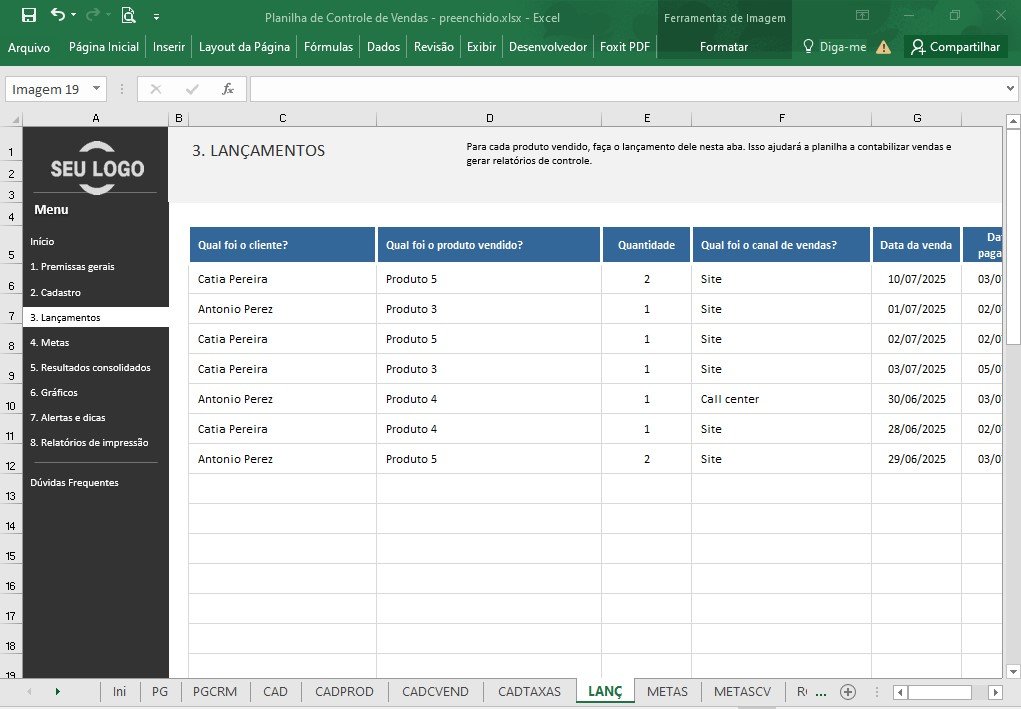Click the sheet tabs next scroll arrow
The height and width of the screenshot is (709, 1021).
pos(57,691)
